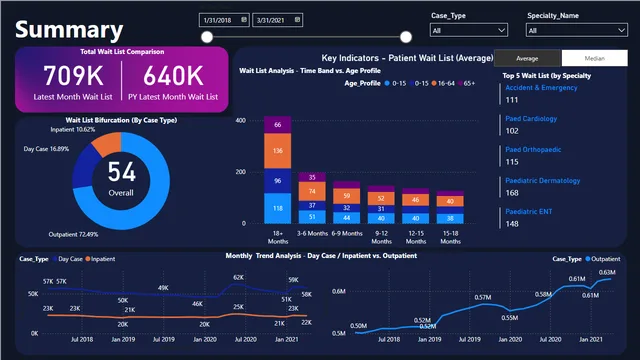Click the light blue 0-15 legend marker
This screenshot has height=360, width=640.
pos(387,83)
